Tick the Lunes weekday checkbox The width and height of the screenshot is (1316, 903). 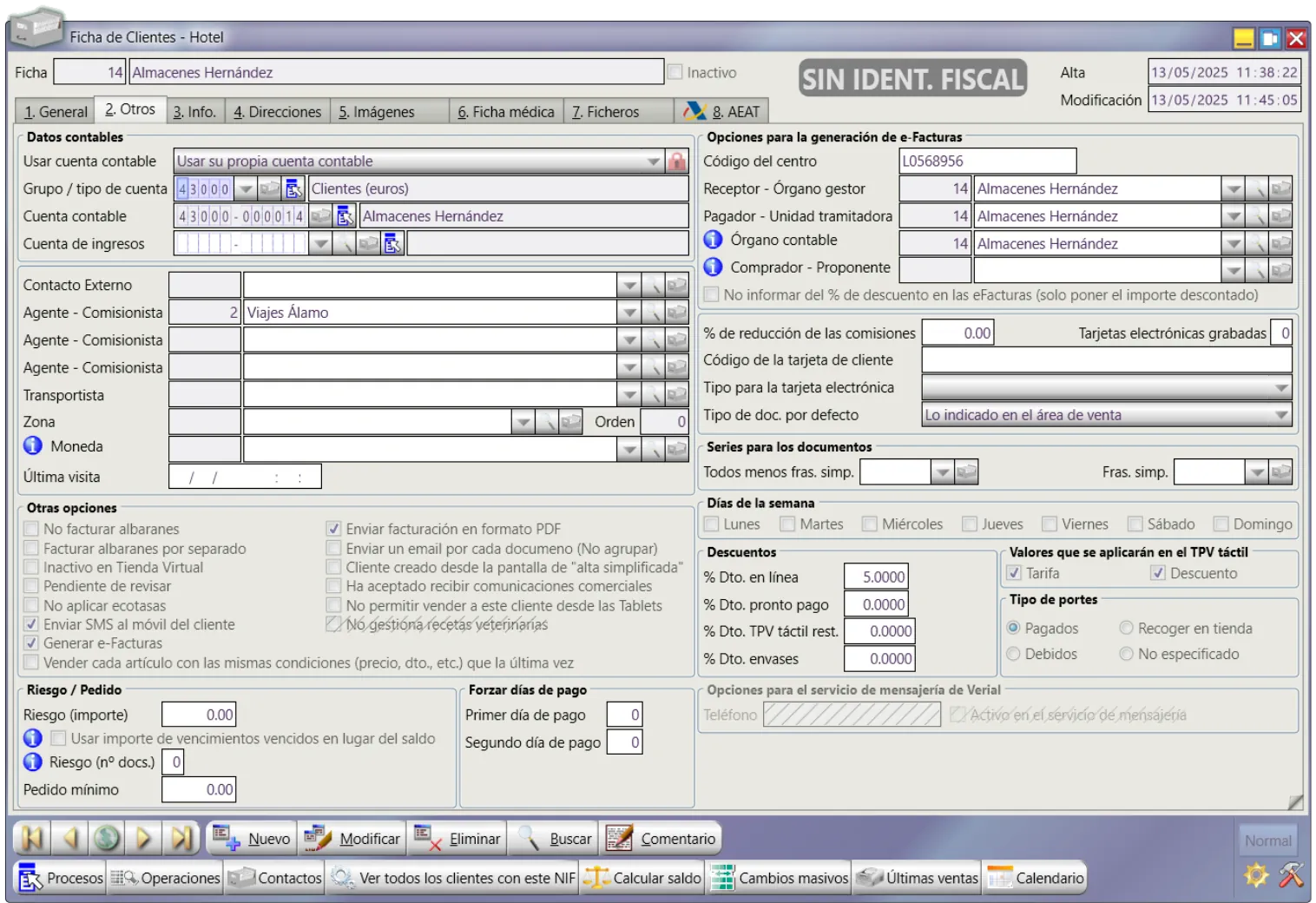point(712,524)
